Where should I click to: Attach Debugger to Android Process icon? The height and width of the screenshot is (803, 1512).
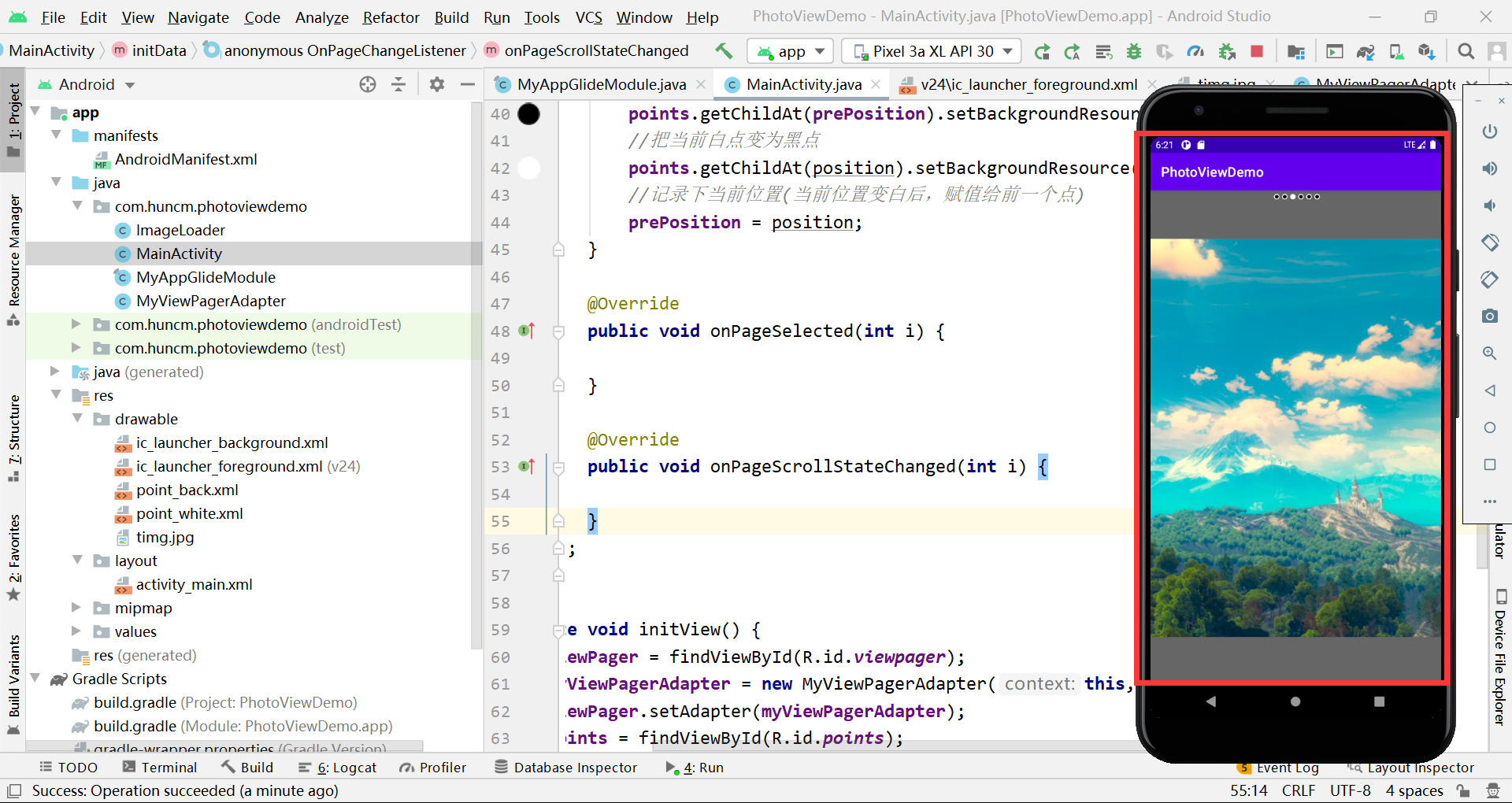click(x=1226, y=52)
